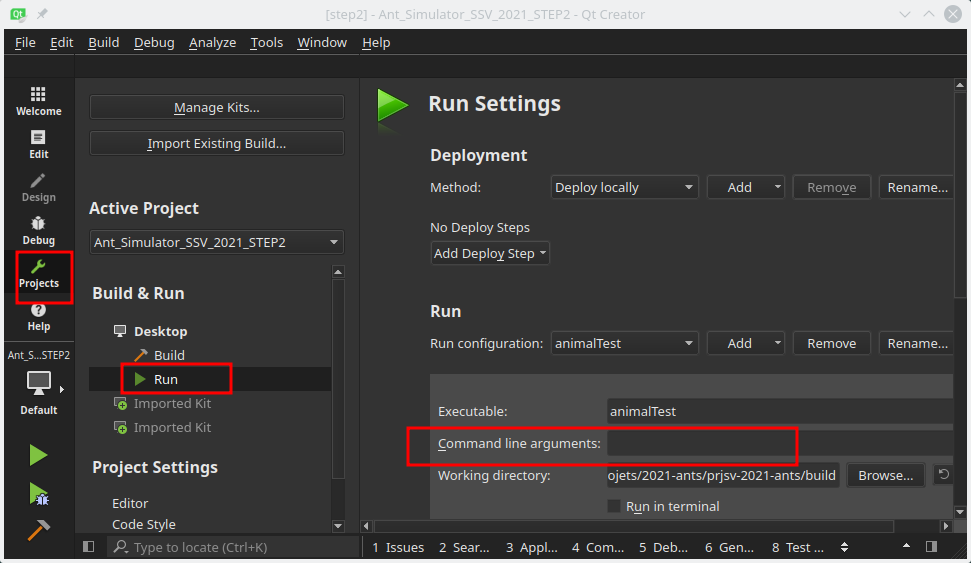The height and width of the screenshot is (563, 971).
Task: Click the kit list scrollbar down arrow
Action: click(x=337, y=526)
